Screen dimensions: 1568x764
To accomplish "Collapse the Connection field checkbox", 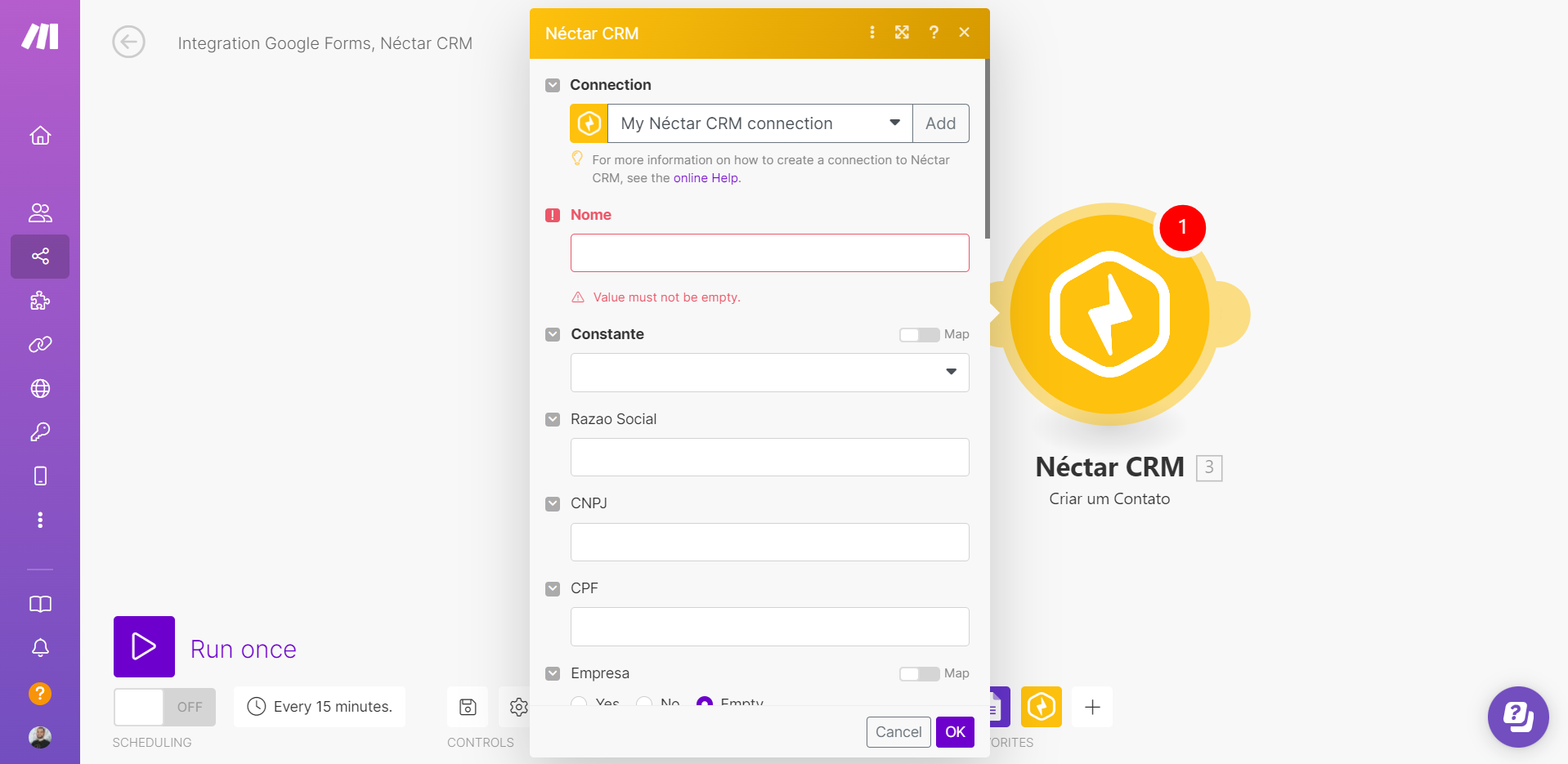I will coord(553,85).
